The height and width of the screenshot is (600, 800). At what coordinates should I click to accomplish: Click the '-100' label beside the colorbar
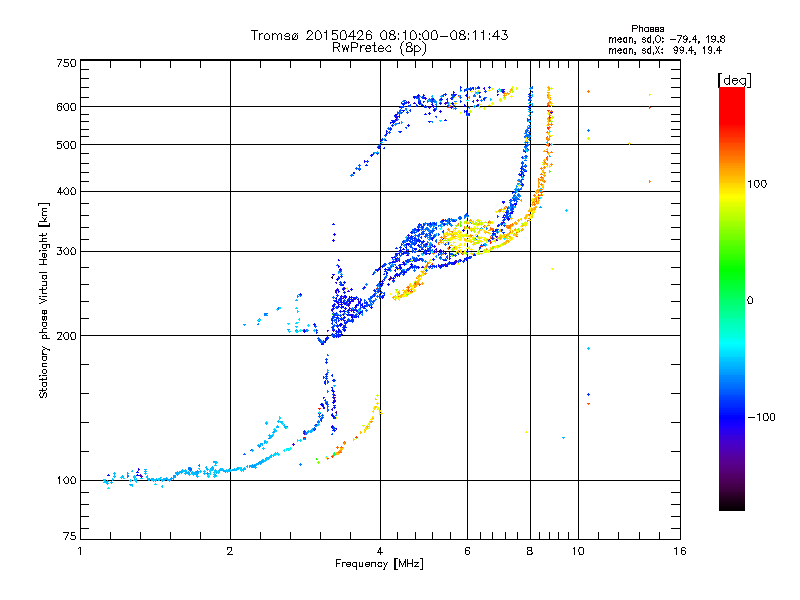pyautogui.click(x=762, y=417)
